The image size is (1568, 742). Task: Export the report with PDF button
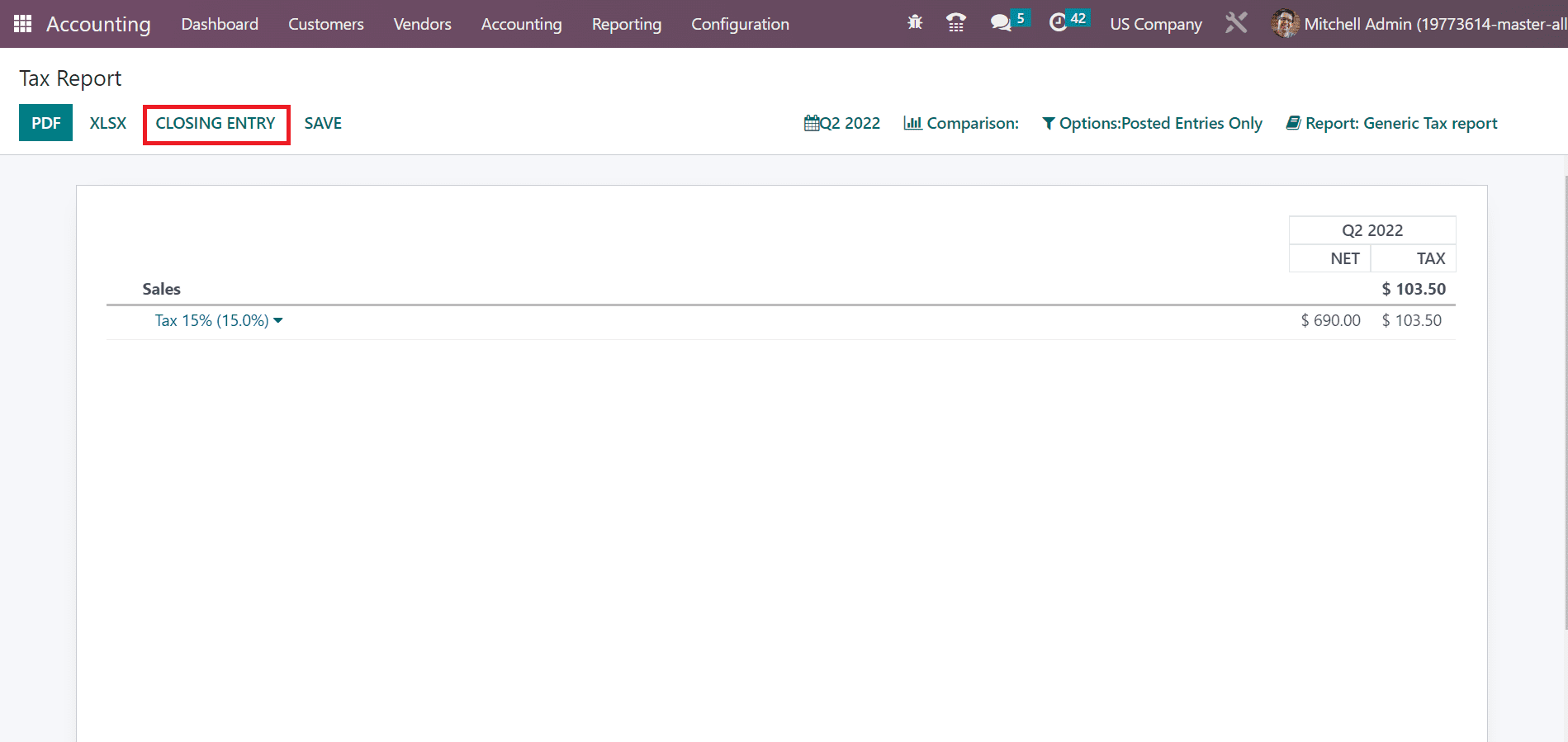point(46,123)
